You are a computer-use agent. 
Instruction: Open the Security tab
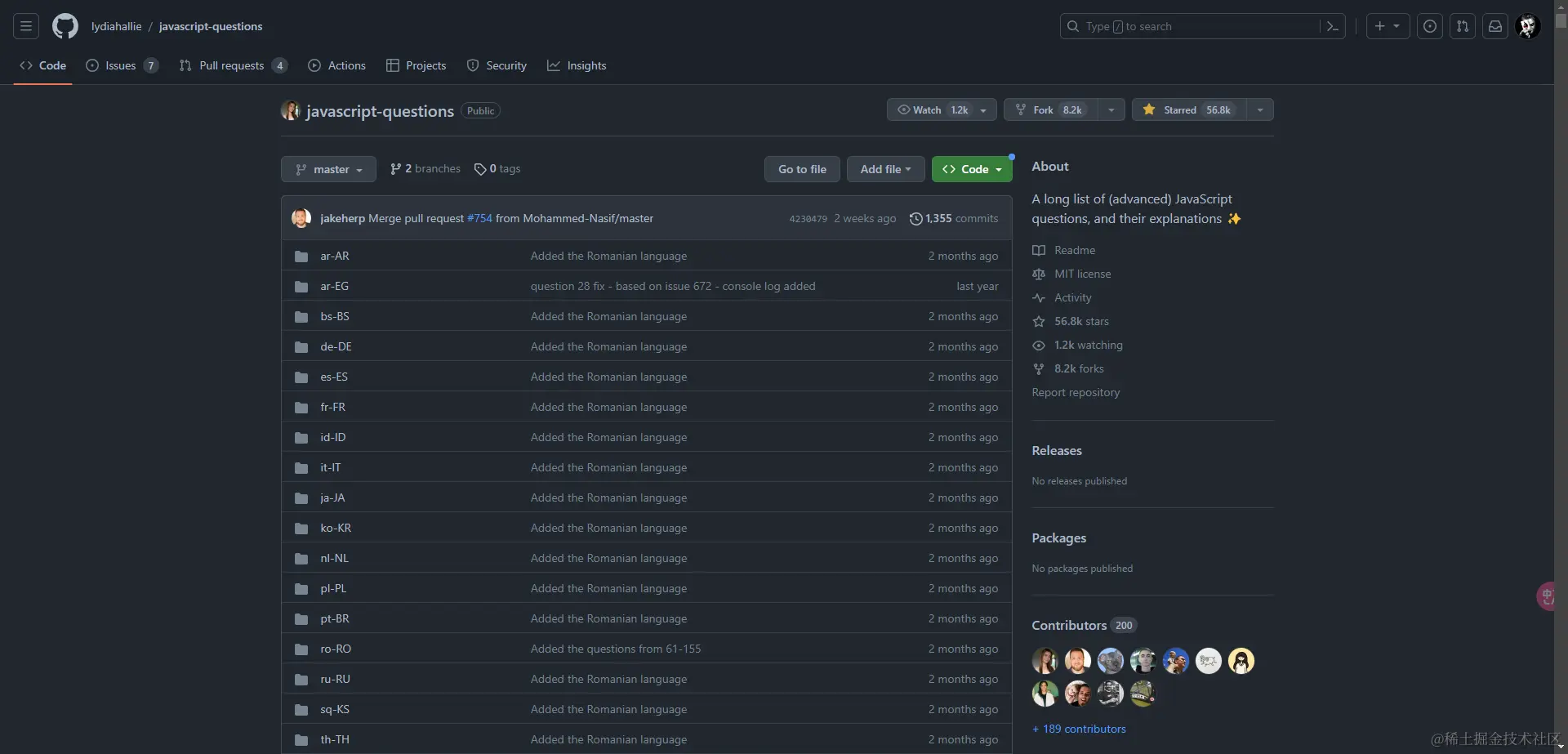click(x=497, y=65)
